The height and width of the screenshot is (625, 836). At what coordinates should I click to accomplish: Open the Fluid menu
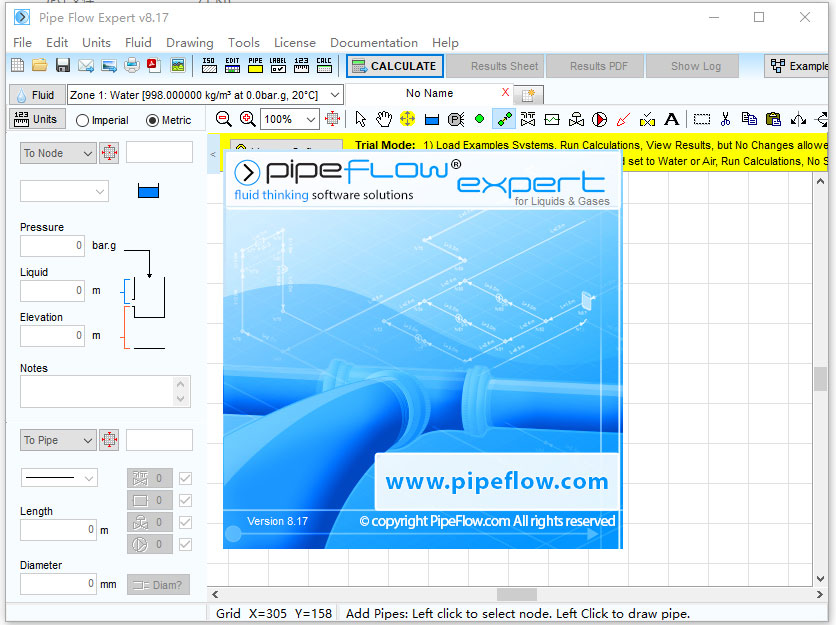(138, 43)
